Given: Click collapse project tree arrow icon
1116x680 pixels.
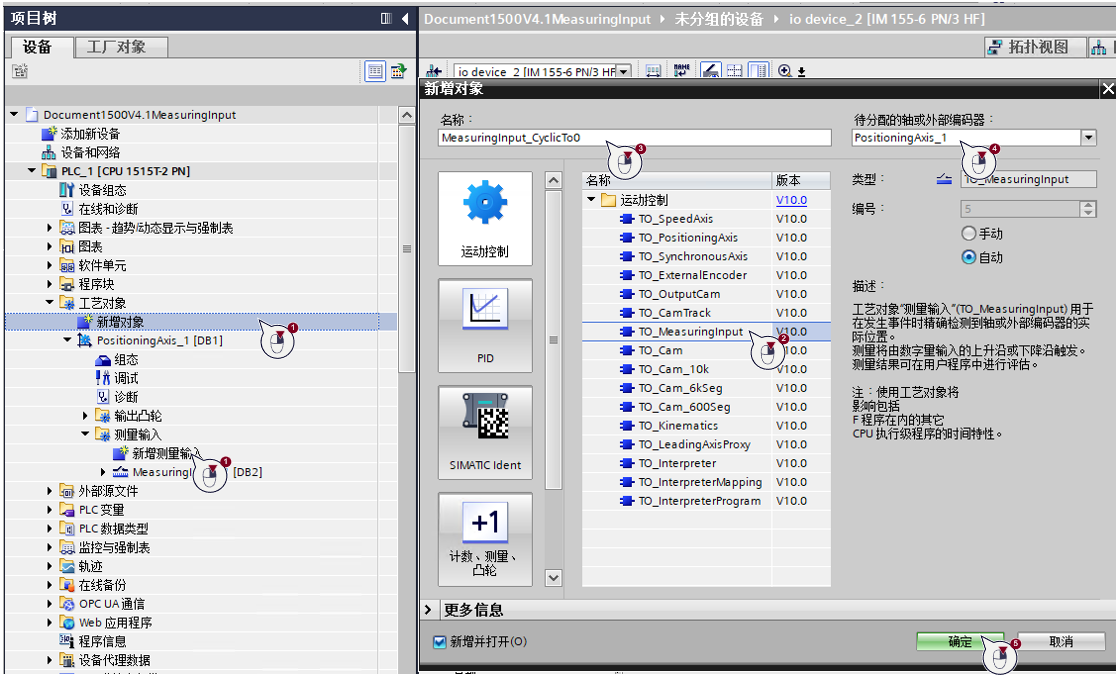Looking at the screenshot, I should point(405,19).
